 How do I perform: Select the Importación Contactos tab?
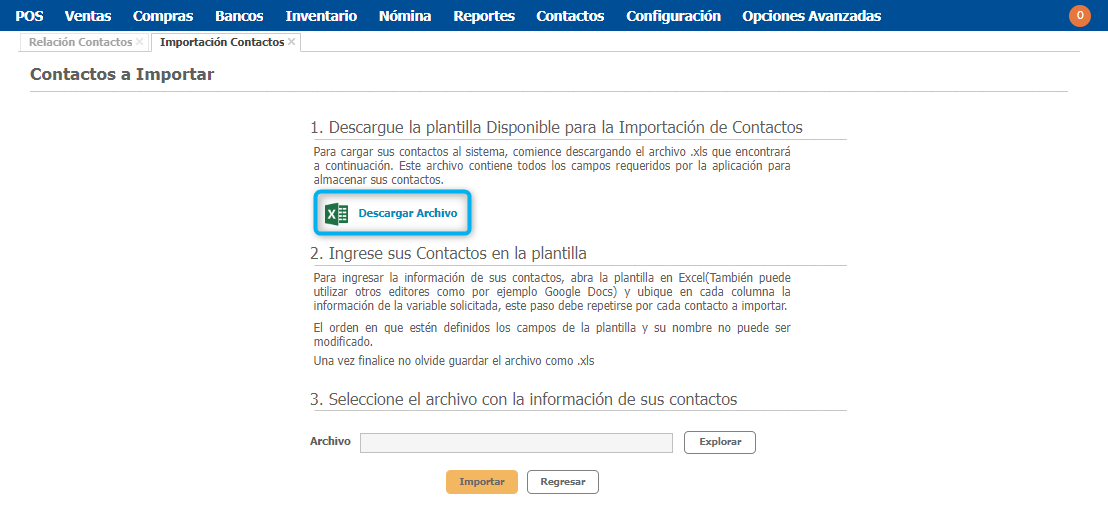tap(221, 42)
